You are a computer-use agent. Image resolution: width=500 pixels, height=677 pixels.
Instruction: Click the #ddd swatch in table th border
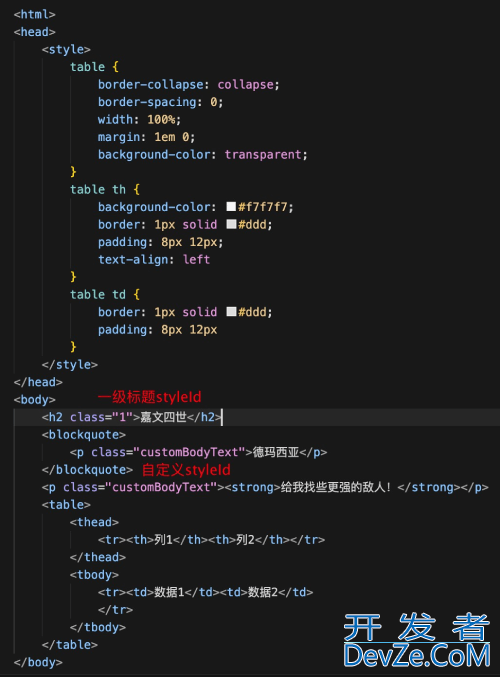click(x=231, y=224)
